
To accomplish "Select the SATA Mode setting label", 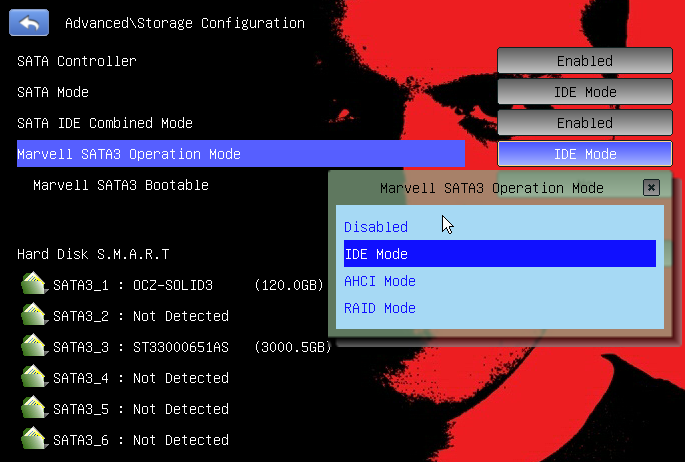I will click(x=53, y=92).
